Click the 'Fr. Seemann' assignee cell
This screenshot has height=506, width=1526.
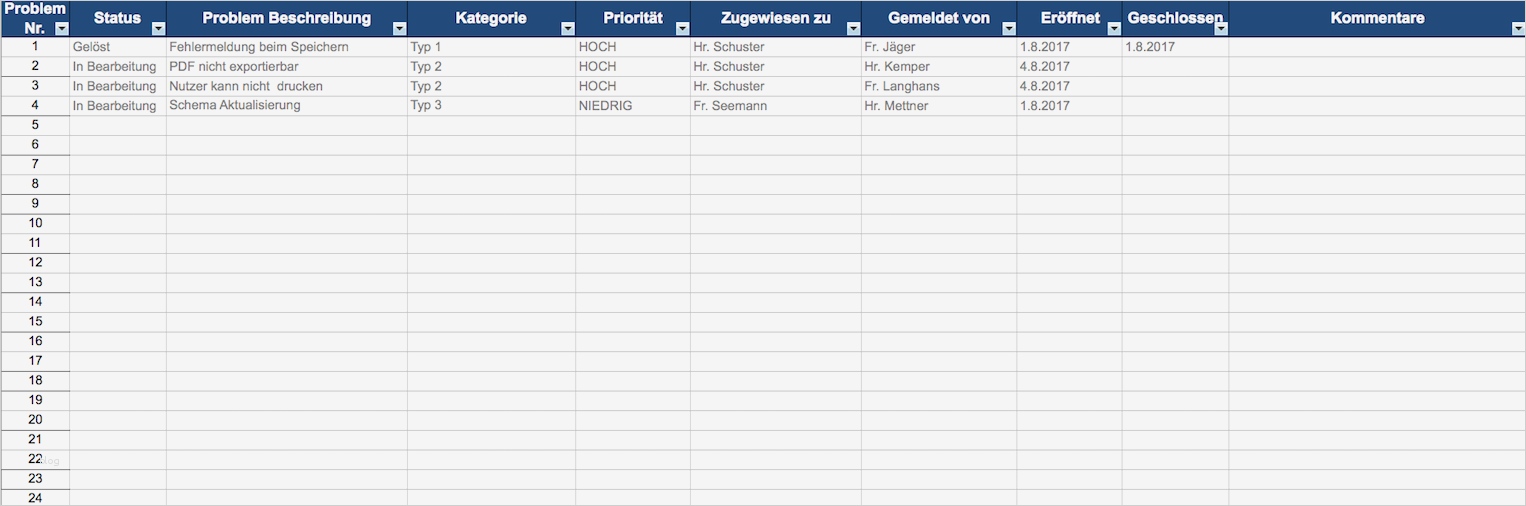coord(775,106)
